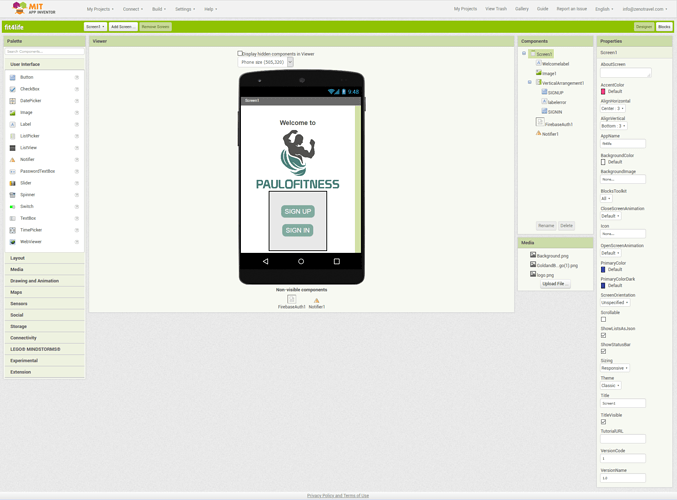
Task: Open the Help menu
Action: [211, 9]
